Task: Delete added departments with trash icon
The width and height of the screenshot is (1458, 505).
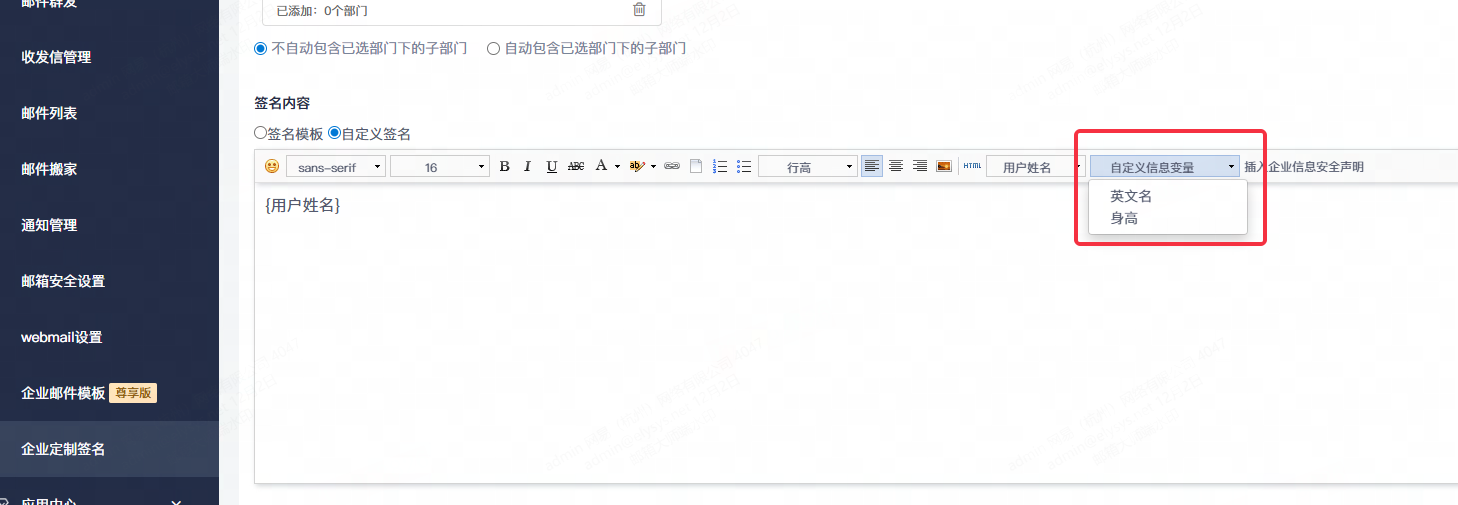Action: pos(639,10)
